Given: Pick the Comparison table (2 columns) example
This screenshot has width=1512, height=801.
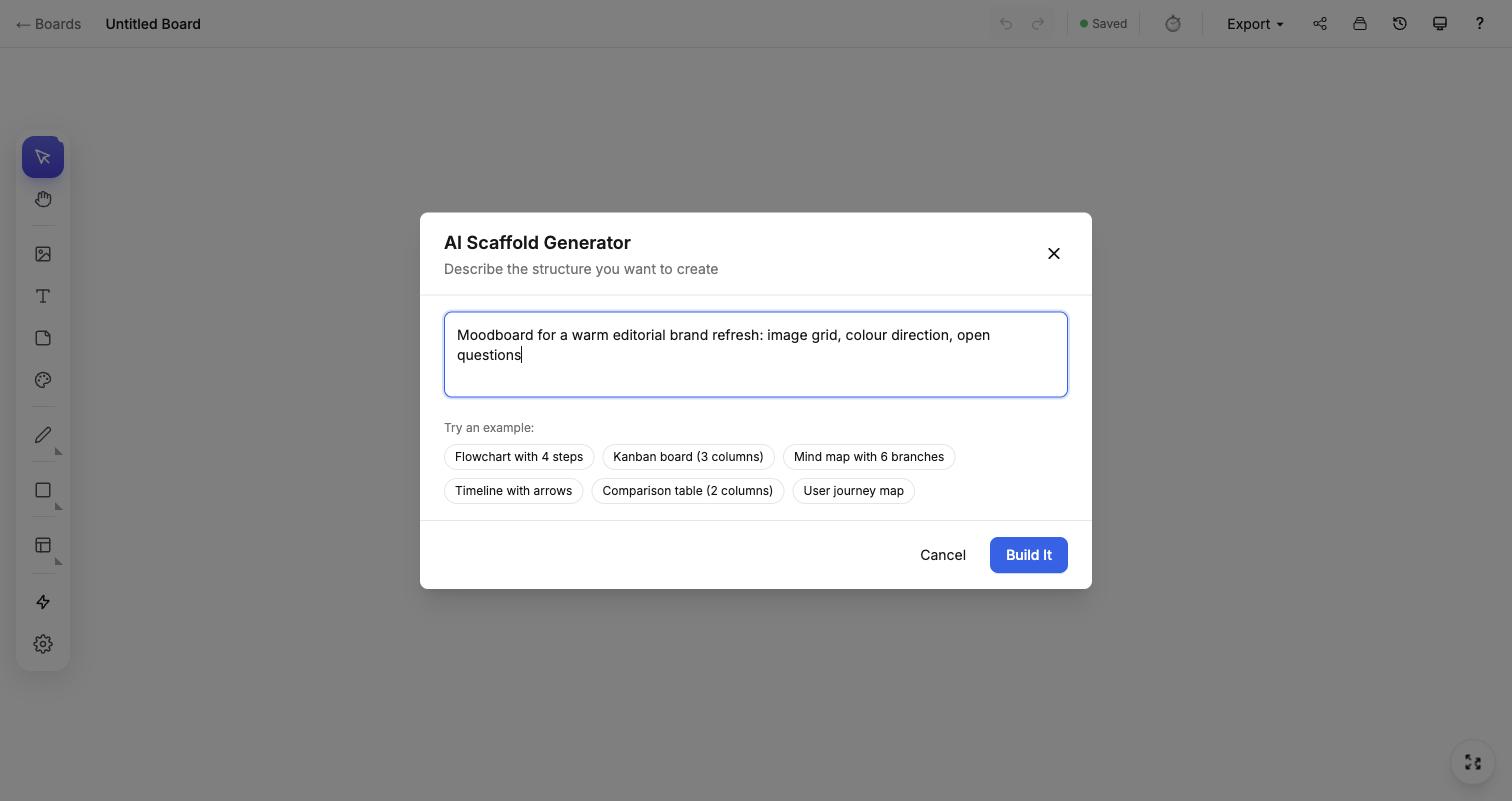Looking at the screenshot, I should 688,491.
